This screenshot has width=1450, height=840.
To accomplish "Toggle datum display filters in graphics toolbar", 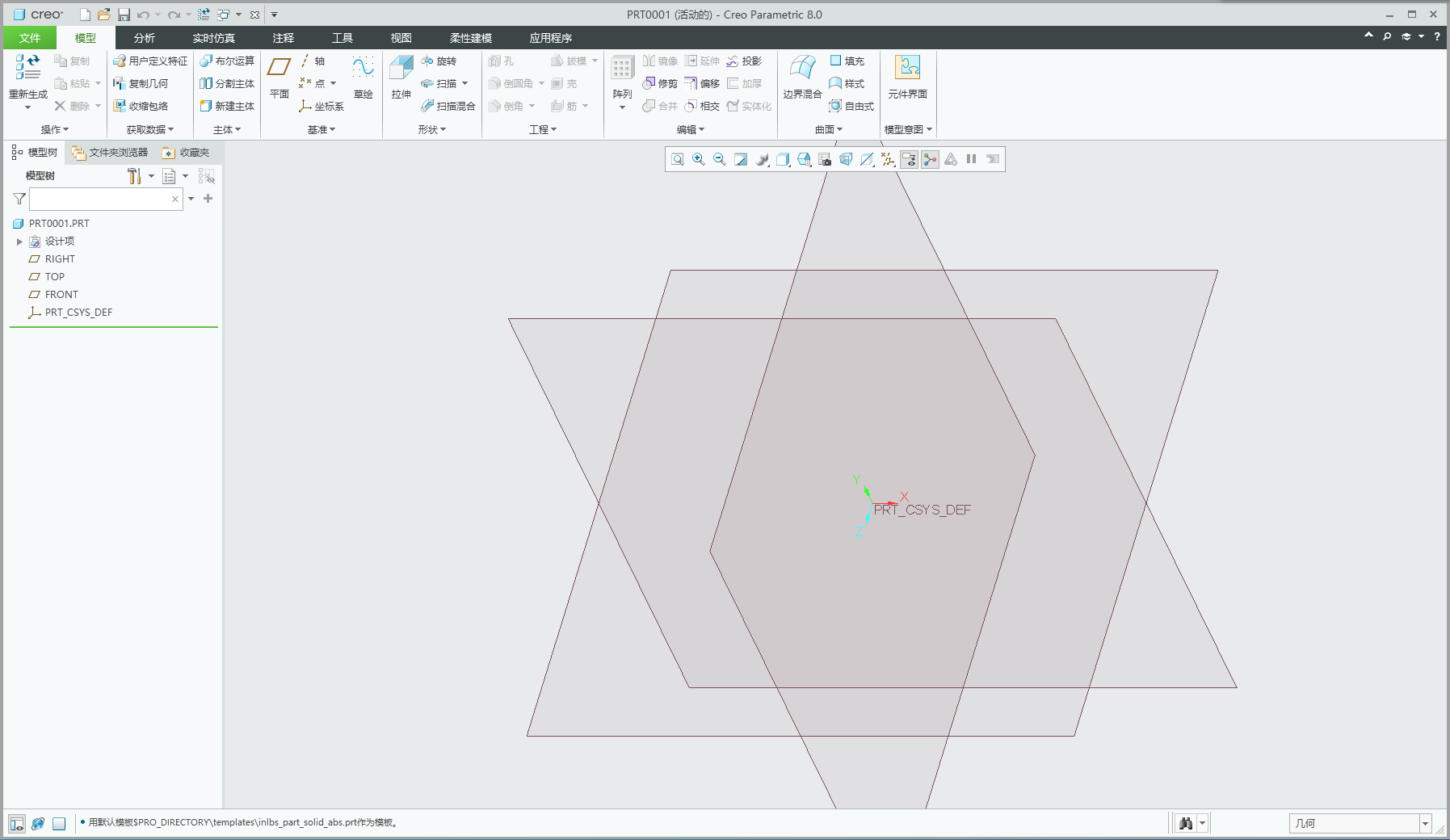I will point(888,159).
